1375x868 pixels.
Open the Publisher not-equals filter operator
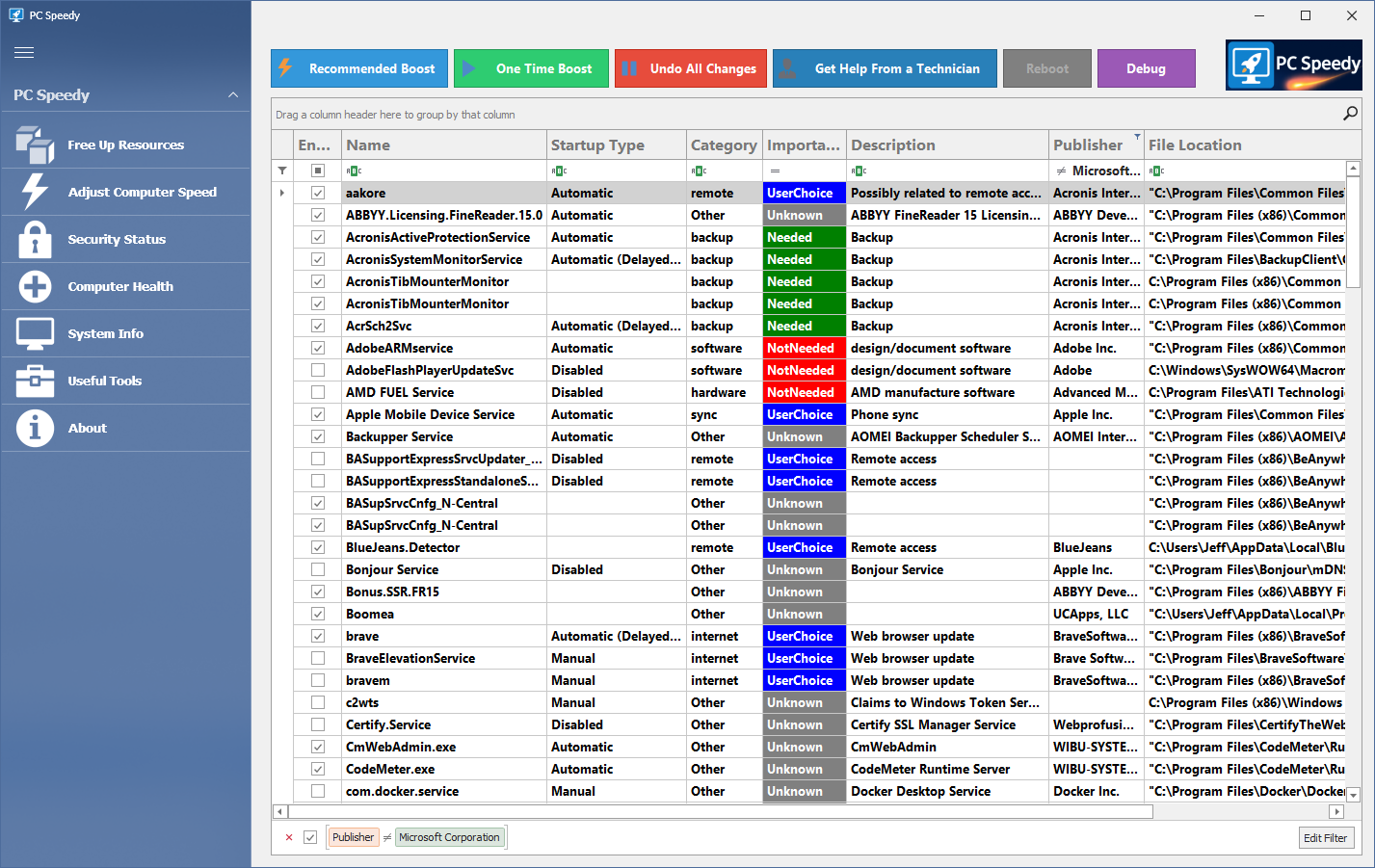1061,171
